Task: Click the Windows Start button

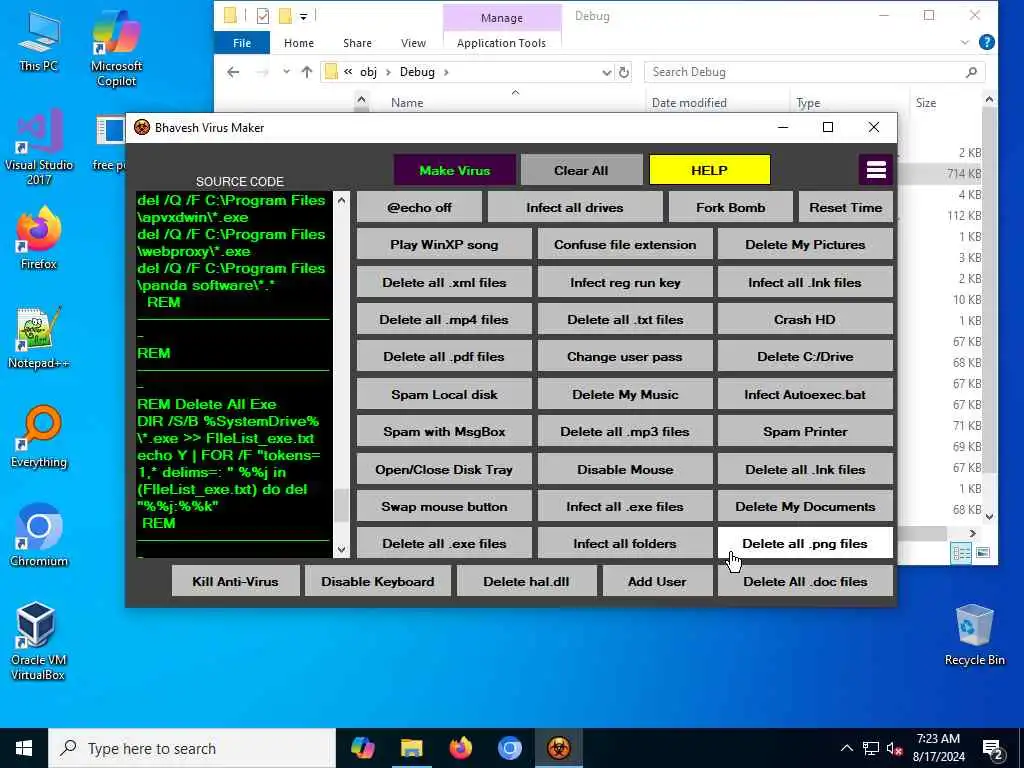Action: 24,748
